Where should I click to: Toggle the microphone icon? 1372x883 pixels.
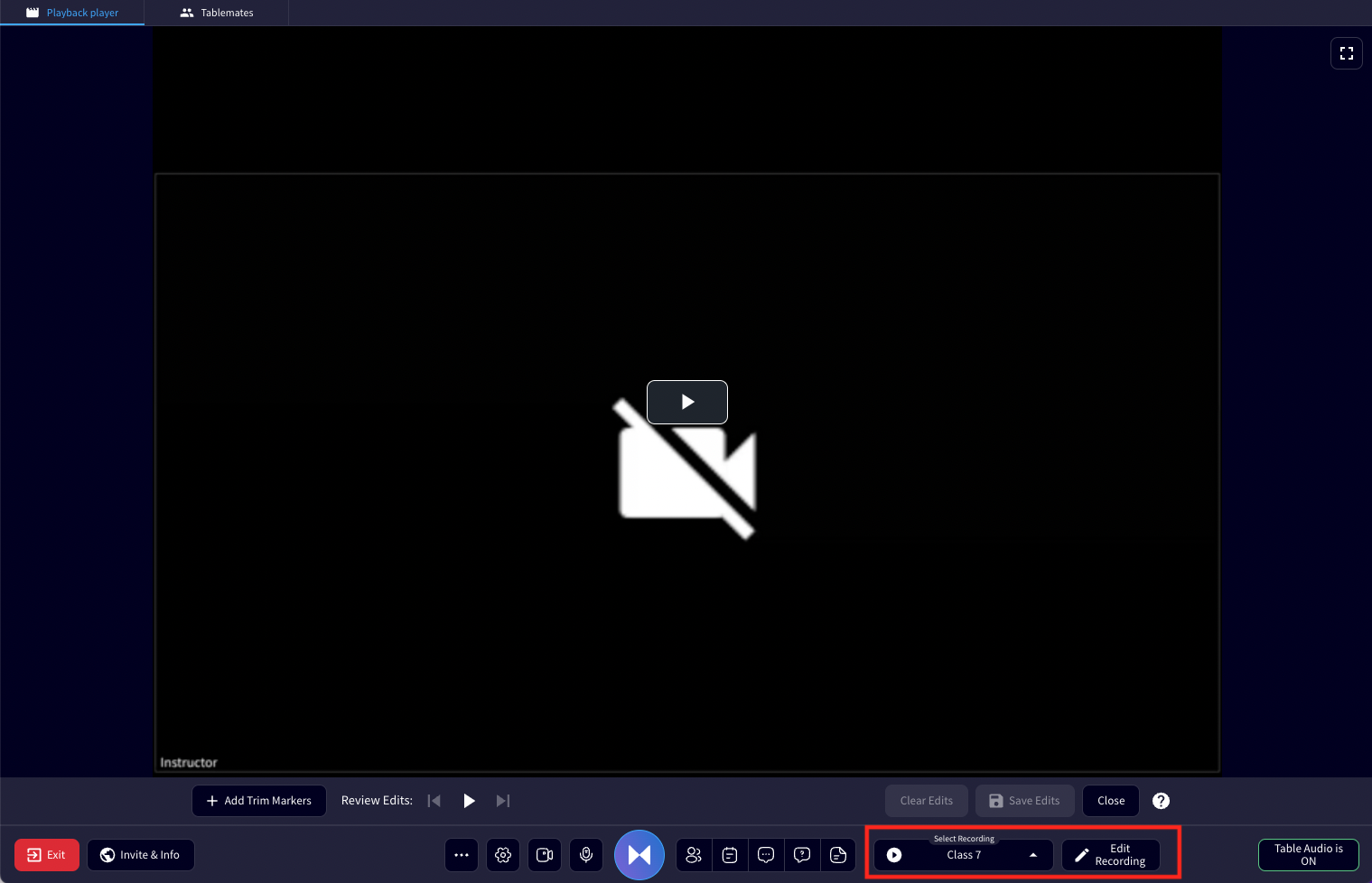pyautogui.click(x=586, y=855)
